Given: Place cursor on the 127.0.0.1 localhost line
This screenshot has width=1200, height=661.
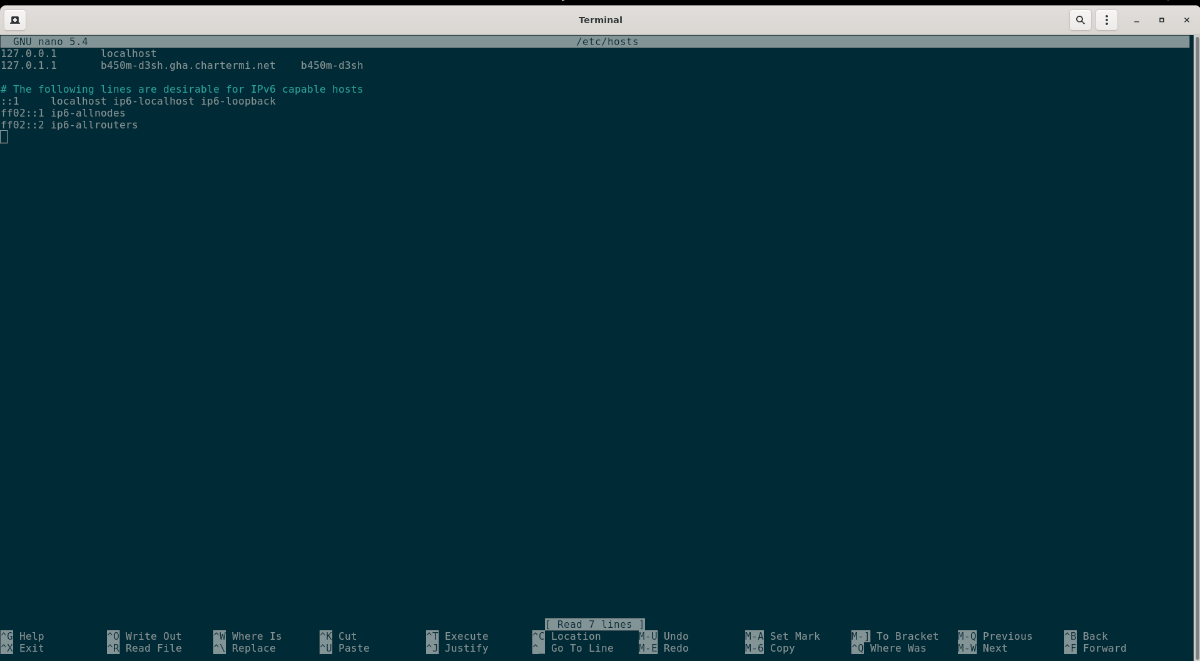Looking at the screenshot, I should pyautogui.click(x=79, y=53).
